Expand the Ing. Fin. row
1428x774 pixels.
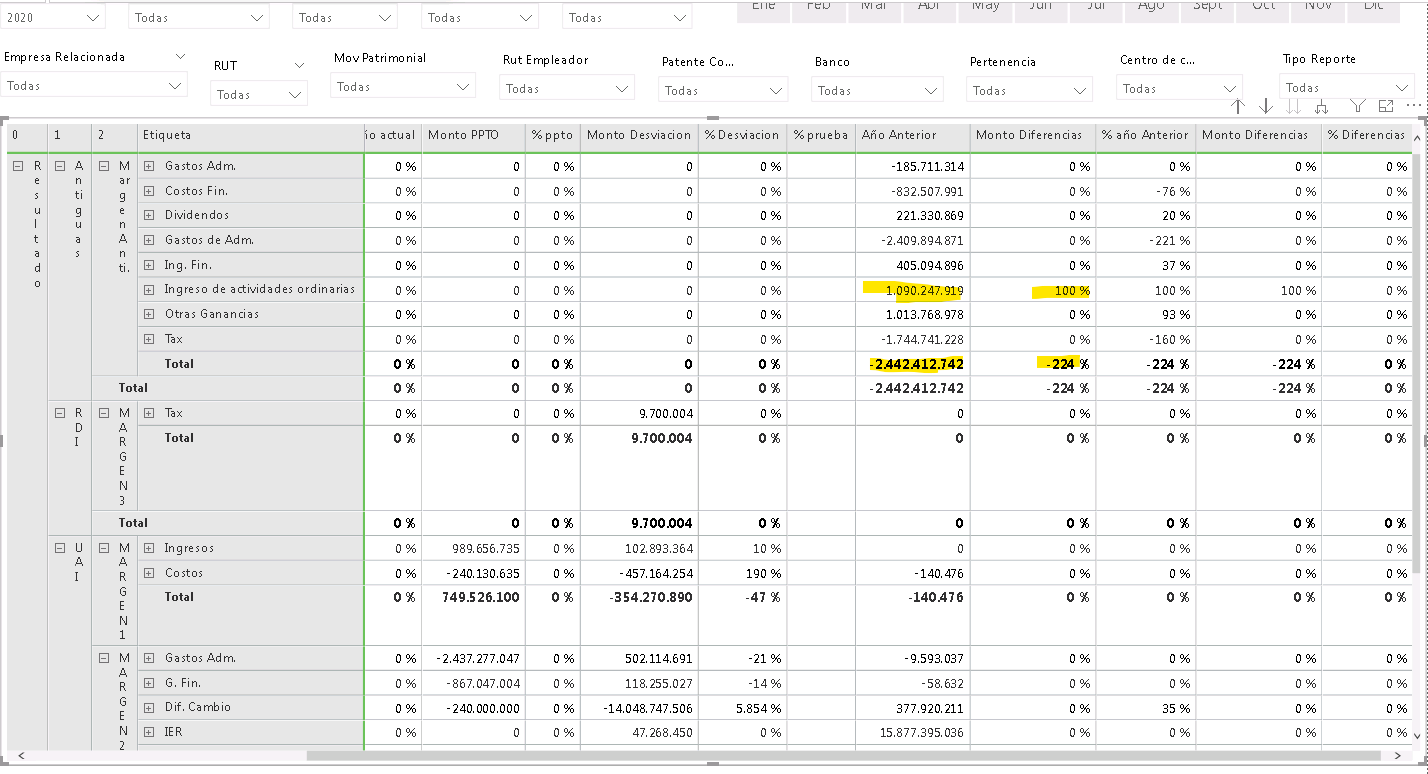149,265
